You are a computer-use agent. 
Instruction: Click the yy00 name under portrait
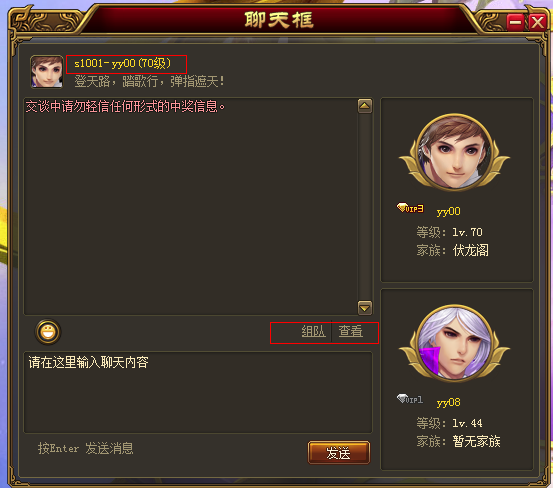(x=448, y=212)
